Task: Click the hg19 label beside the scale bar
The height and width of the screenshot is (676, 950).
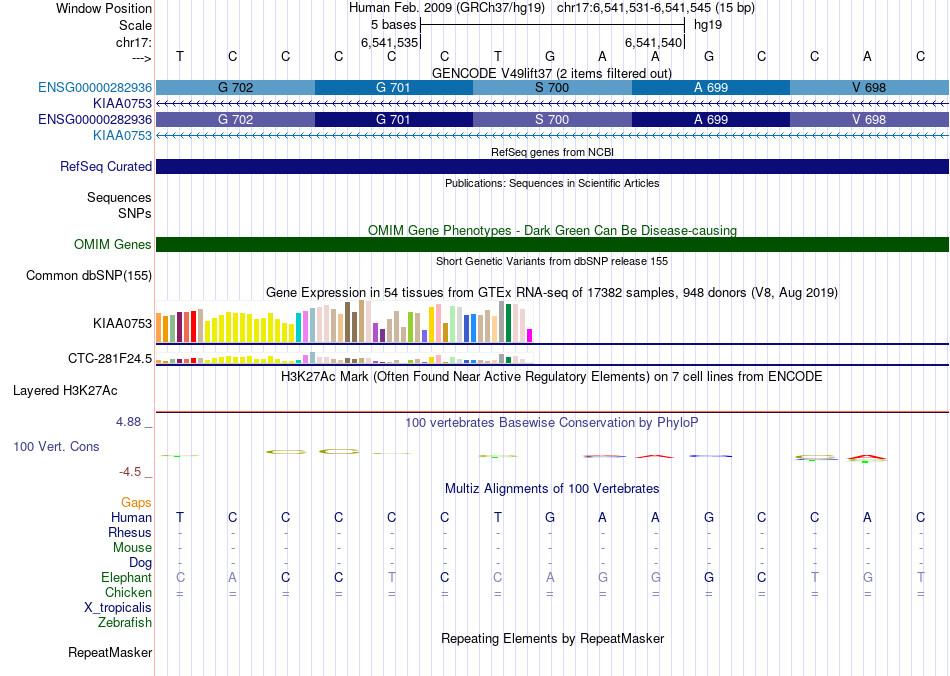Action: click(x=708, y=25)
